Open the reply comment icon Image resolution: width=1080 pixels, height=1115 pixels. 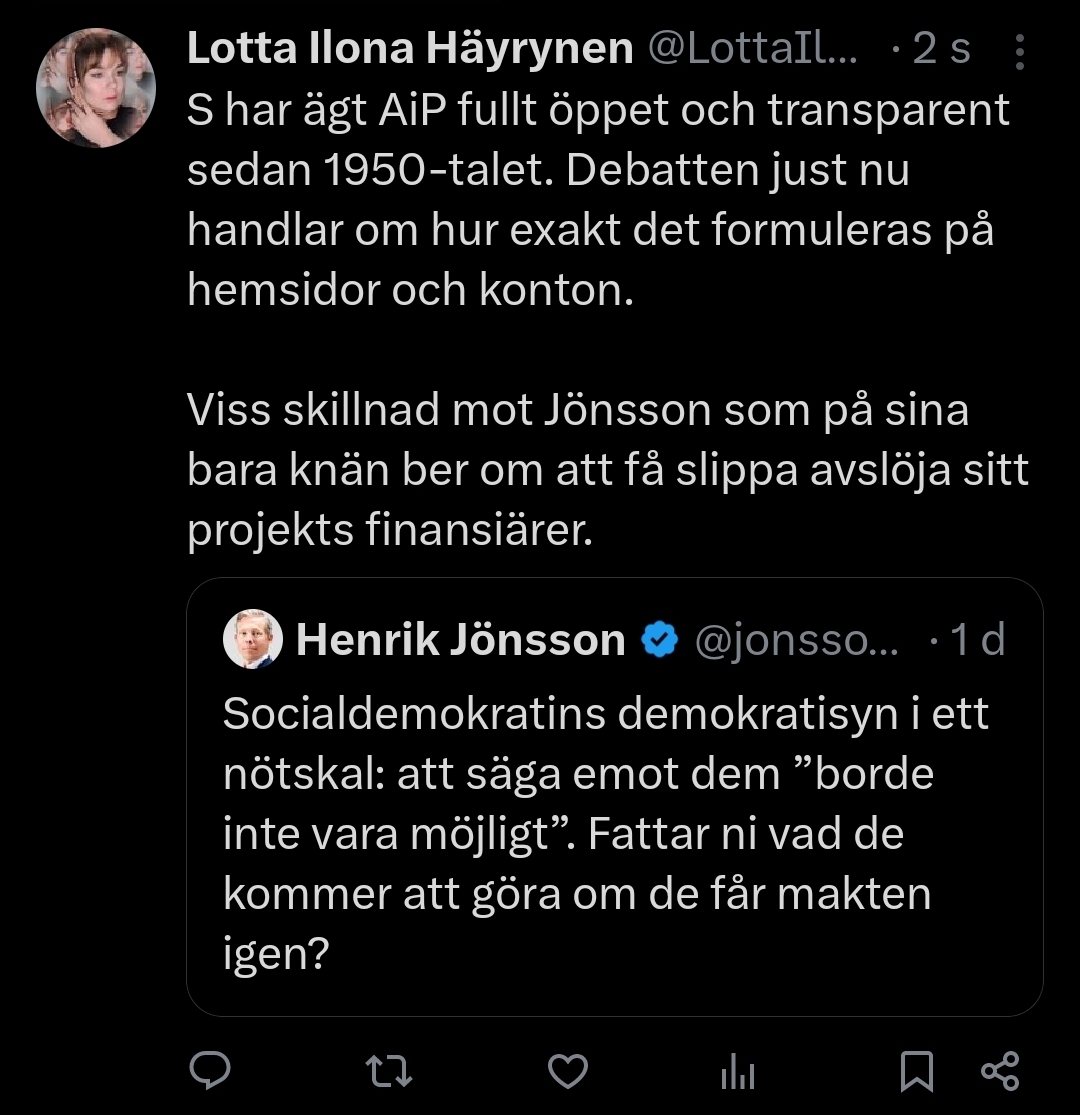210,1072
